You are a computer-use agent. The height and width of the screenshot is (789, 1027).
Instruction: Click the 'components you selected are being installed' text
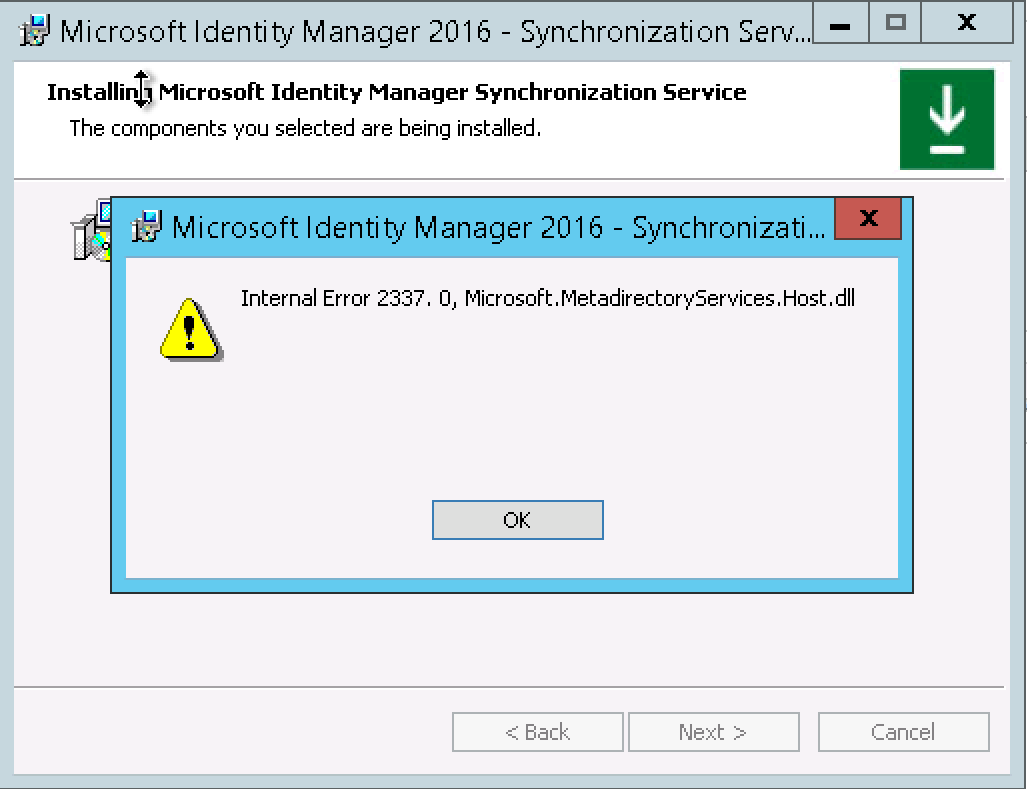pos(305,128)
